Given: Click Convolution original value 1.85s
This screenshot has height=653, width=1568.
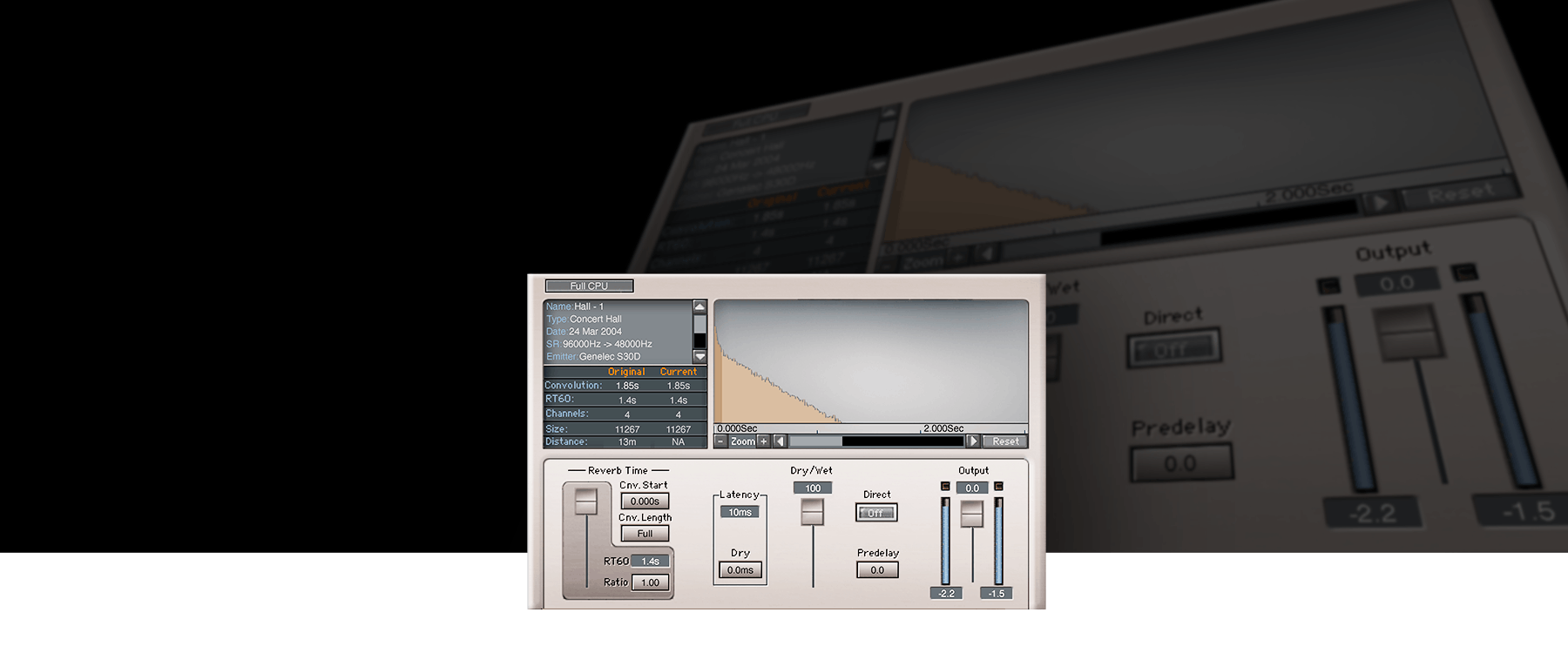Looking at the screenshot, I should tap(627, 386).
